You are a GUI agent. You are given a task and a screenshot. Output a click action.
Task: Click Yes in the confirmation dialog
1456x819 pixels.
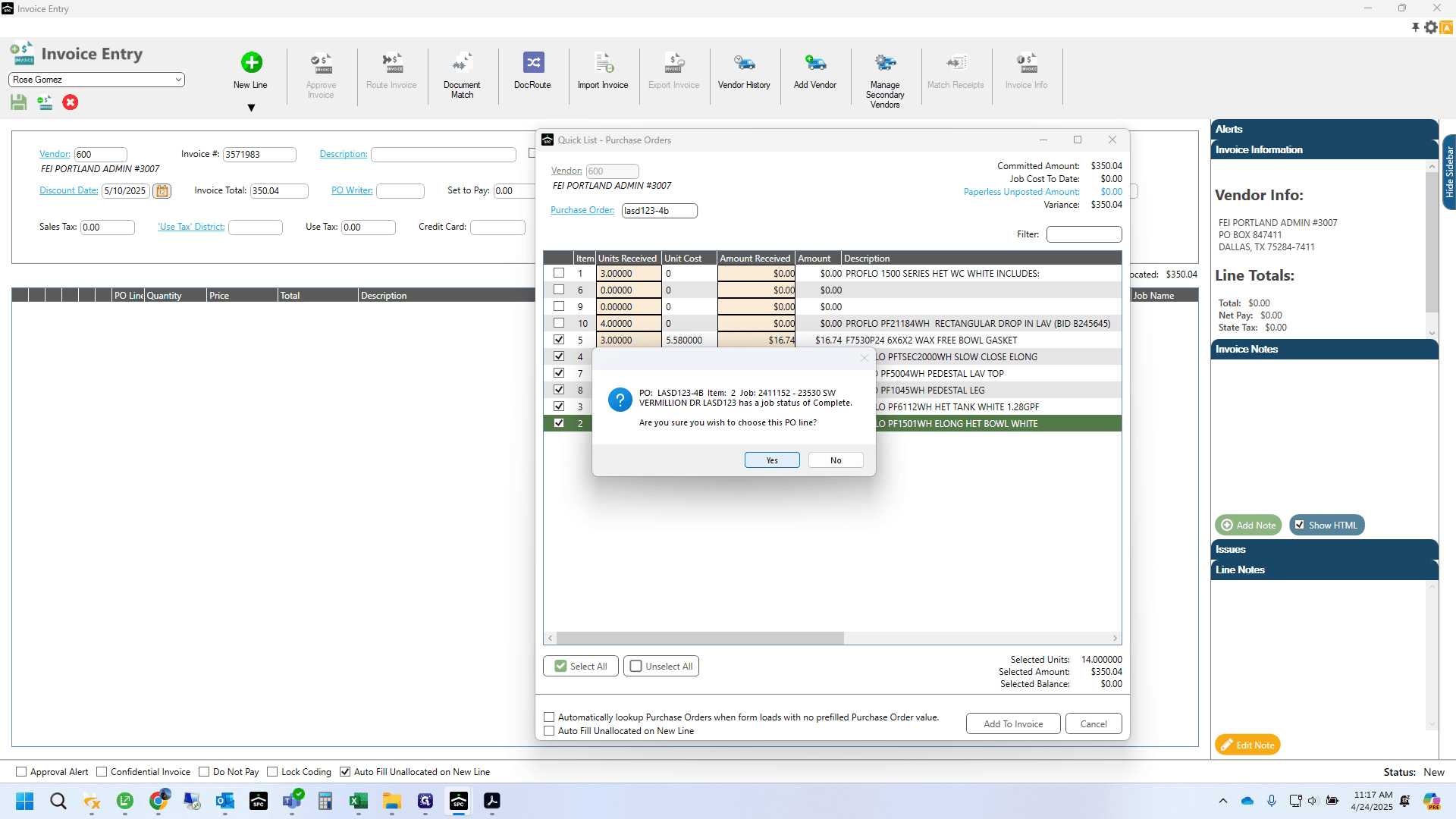pyautogui.click(x=772, y=460)
